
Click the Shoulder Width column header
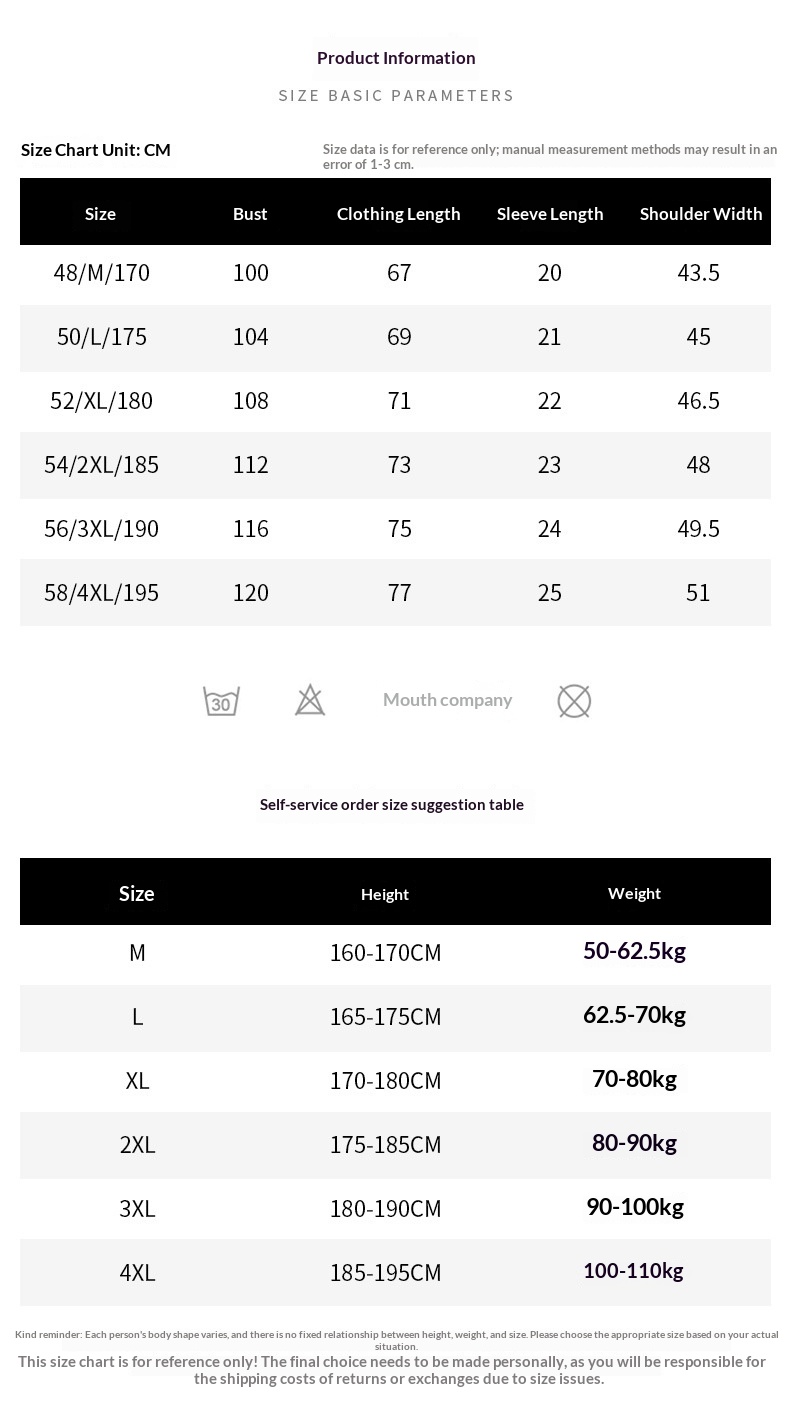[701, 214]
